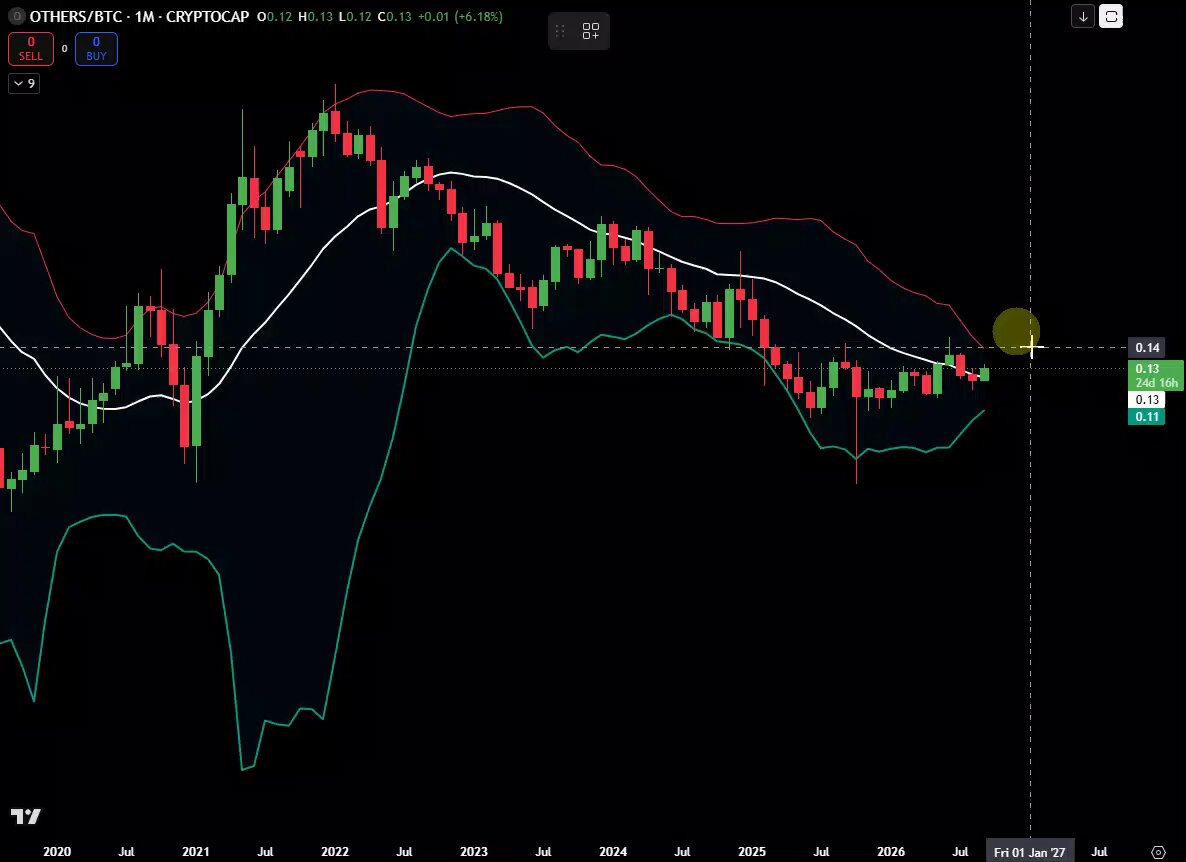Click the rounded square icon at top right
The height and width of the screenshot is (862, 1186).
1111,16
